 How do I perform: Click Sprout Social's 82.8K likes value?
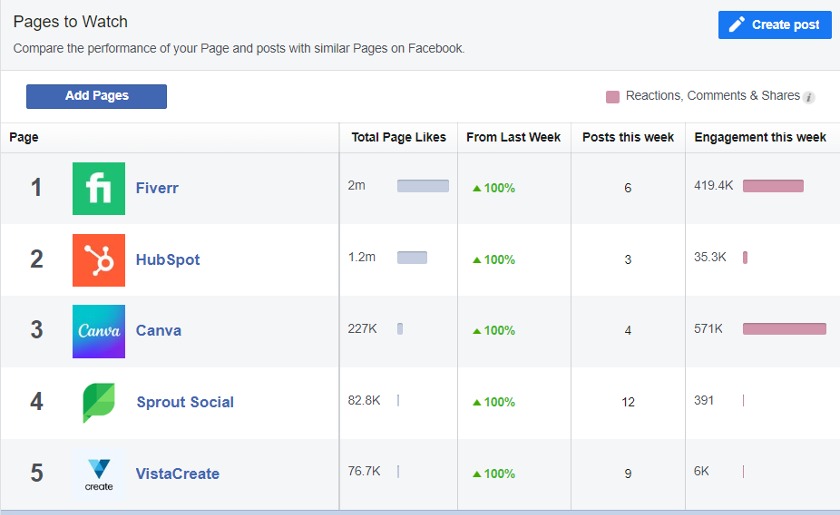coord(364,400)
